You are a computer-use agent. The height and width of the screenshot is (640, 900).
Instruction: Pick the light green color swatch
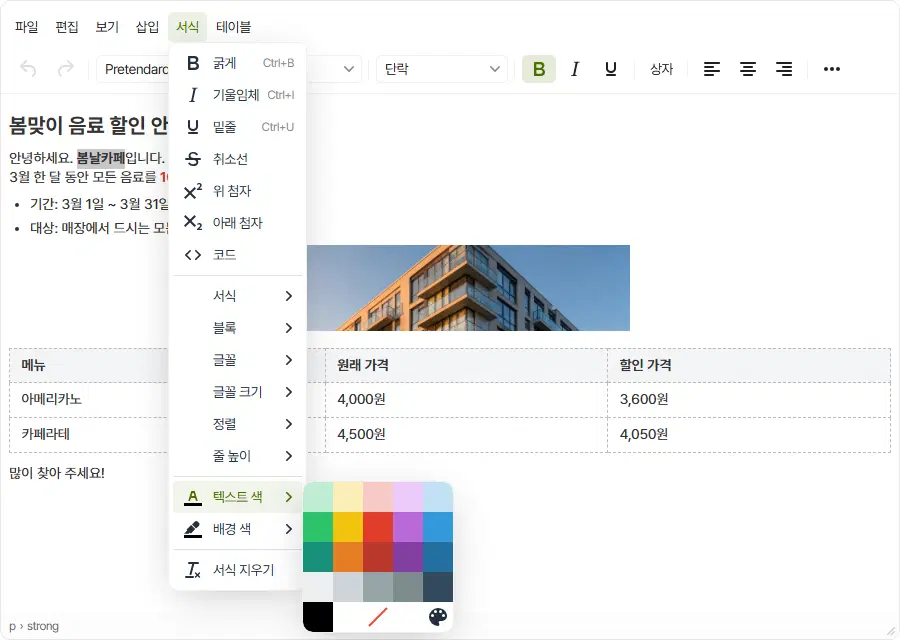[318, 497]
